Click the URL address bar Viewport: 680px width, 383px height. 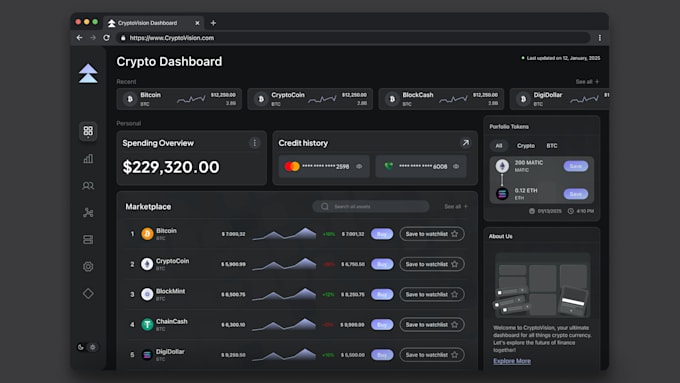point(353,38)
